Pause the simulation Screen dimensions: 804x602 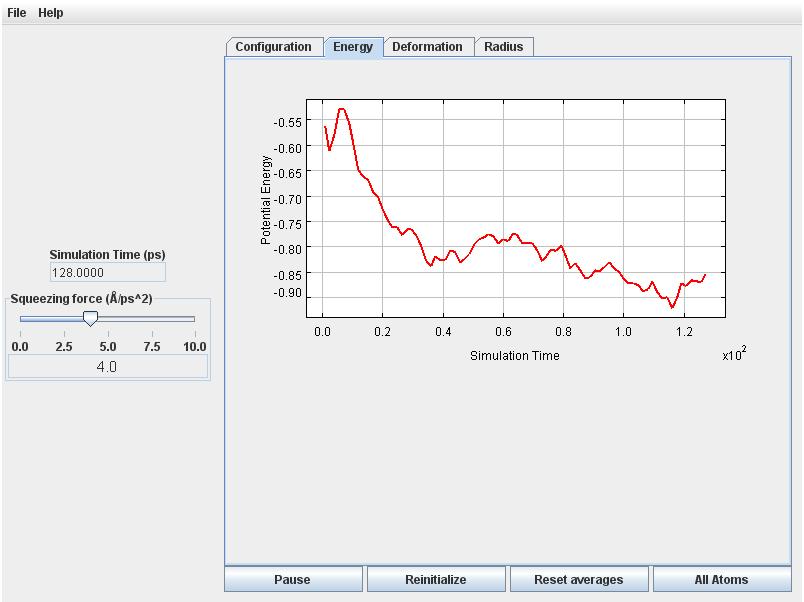[292, 579]
